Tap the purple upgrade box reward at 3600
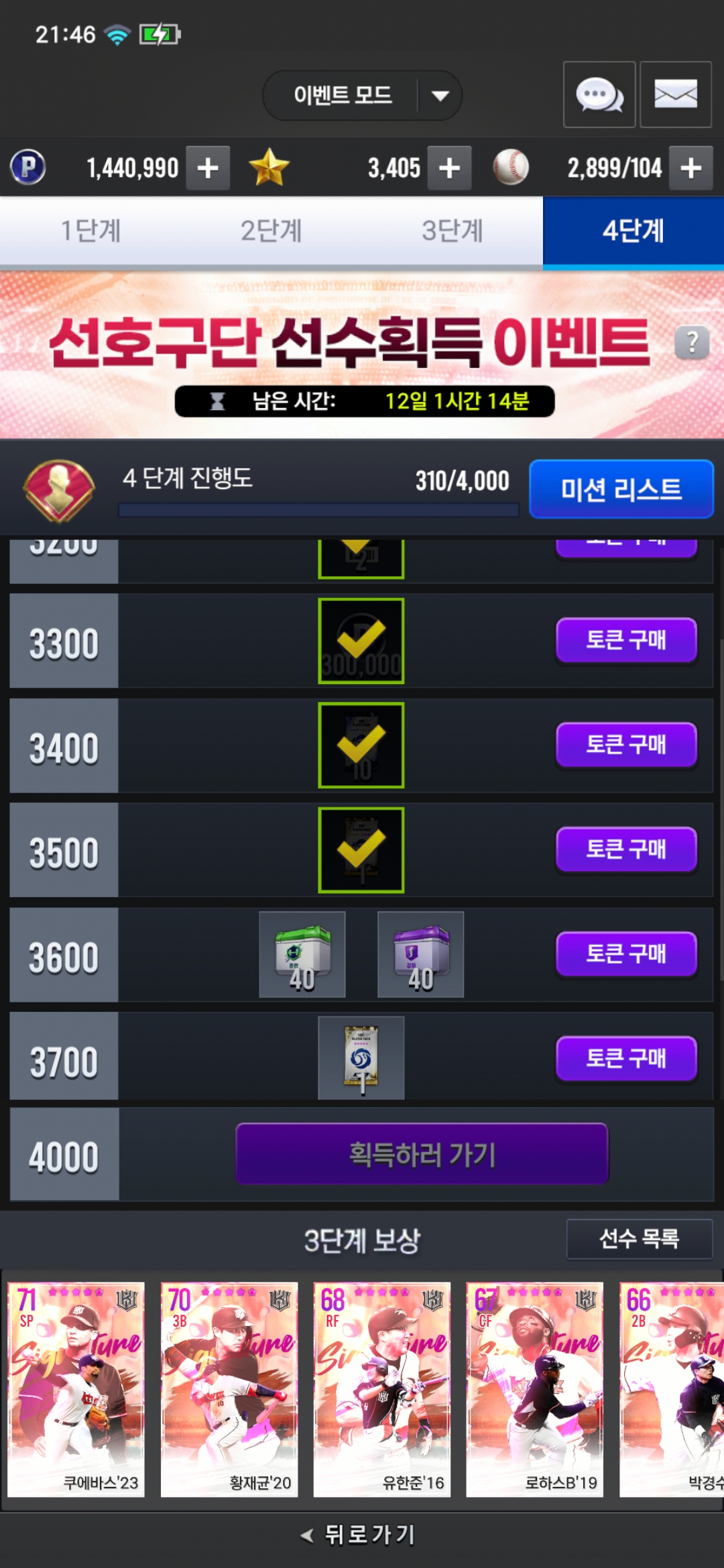Screen dimensions: 724x1568 [420, 954]
